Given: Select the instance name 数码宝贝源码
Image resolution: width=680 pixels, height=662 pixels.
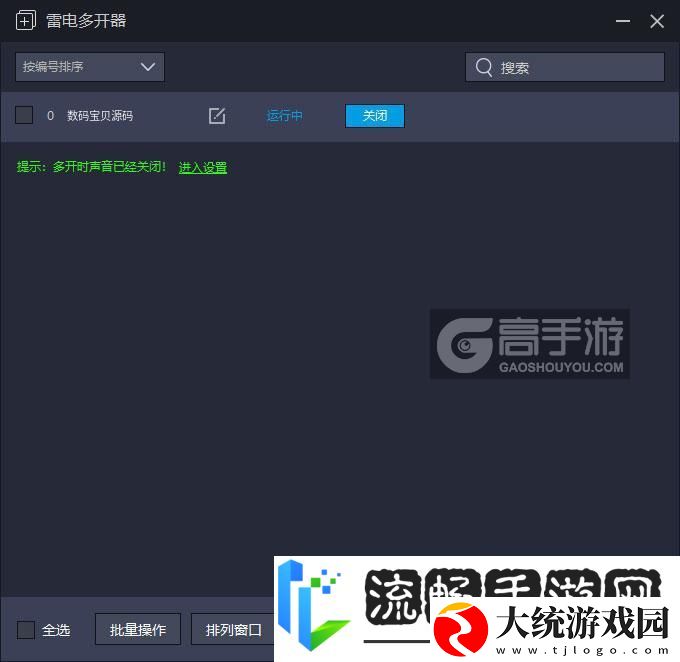Looking at the screenshot, I should coord(100,116).
